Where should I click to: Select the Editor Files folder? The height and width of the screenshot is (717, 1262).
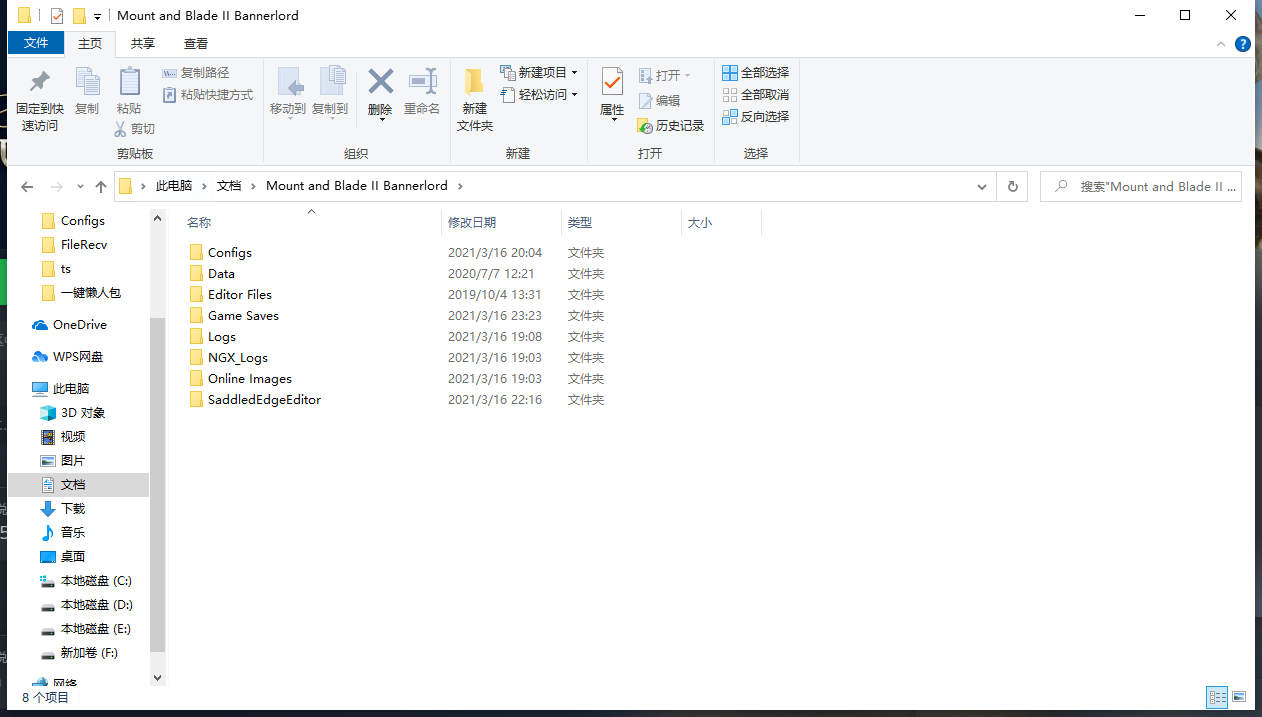point(230,295)
